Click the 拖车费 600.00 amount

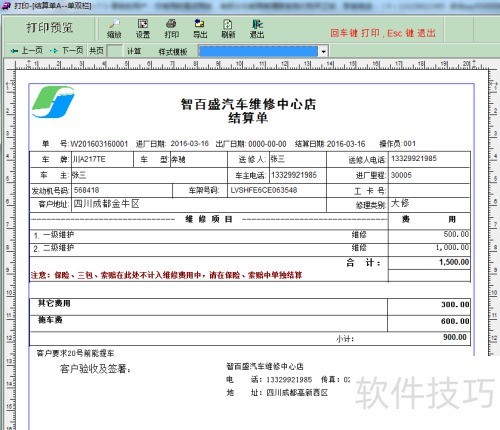[x=455, y=321]
